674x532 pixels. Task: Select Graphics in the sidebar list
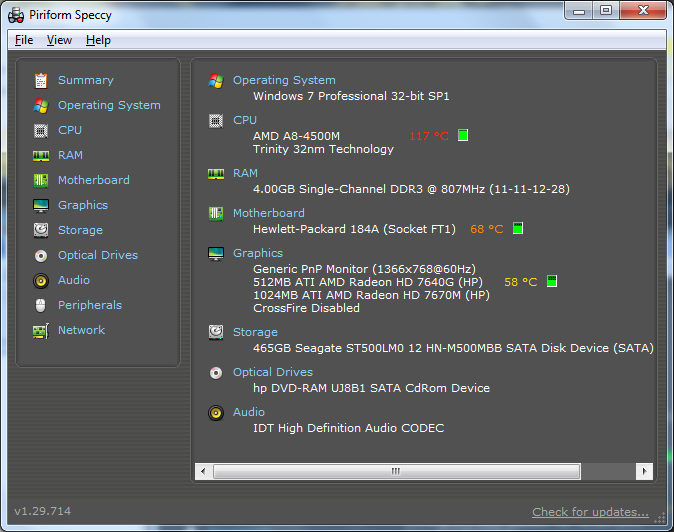point(82,205)
